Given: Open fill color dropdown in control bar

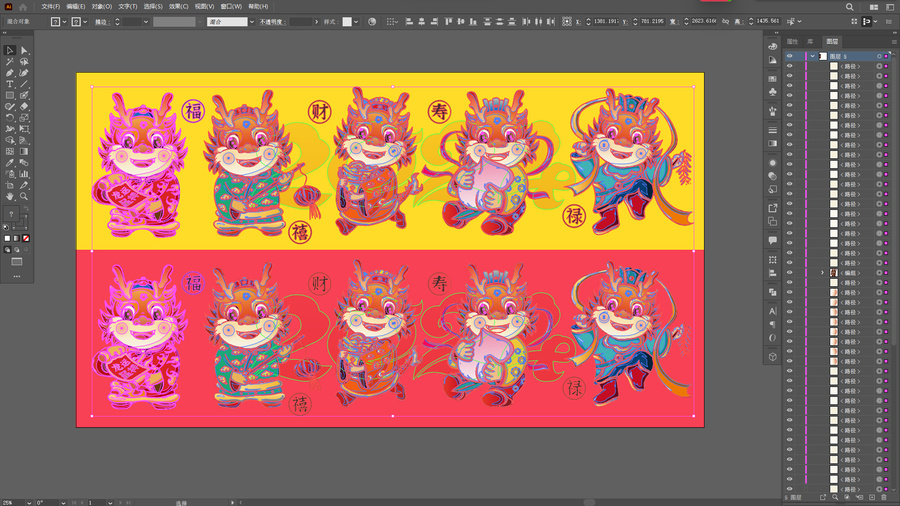Looking at the screenshot, I should [64, 22].
